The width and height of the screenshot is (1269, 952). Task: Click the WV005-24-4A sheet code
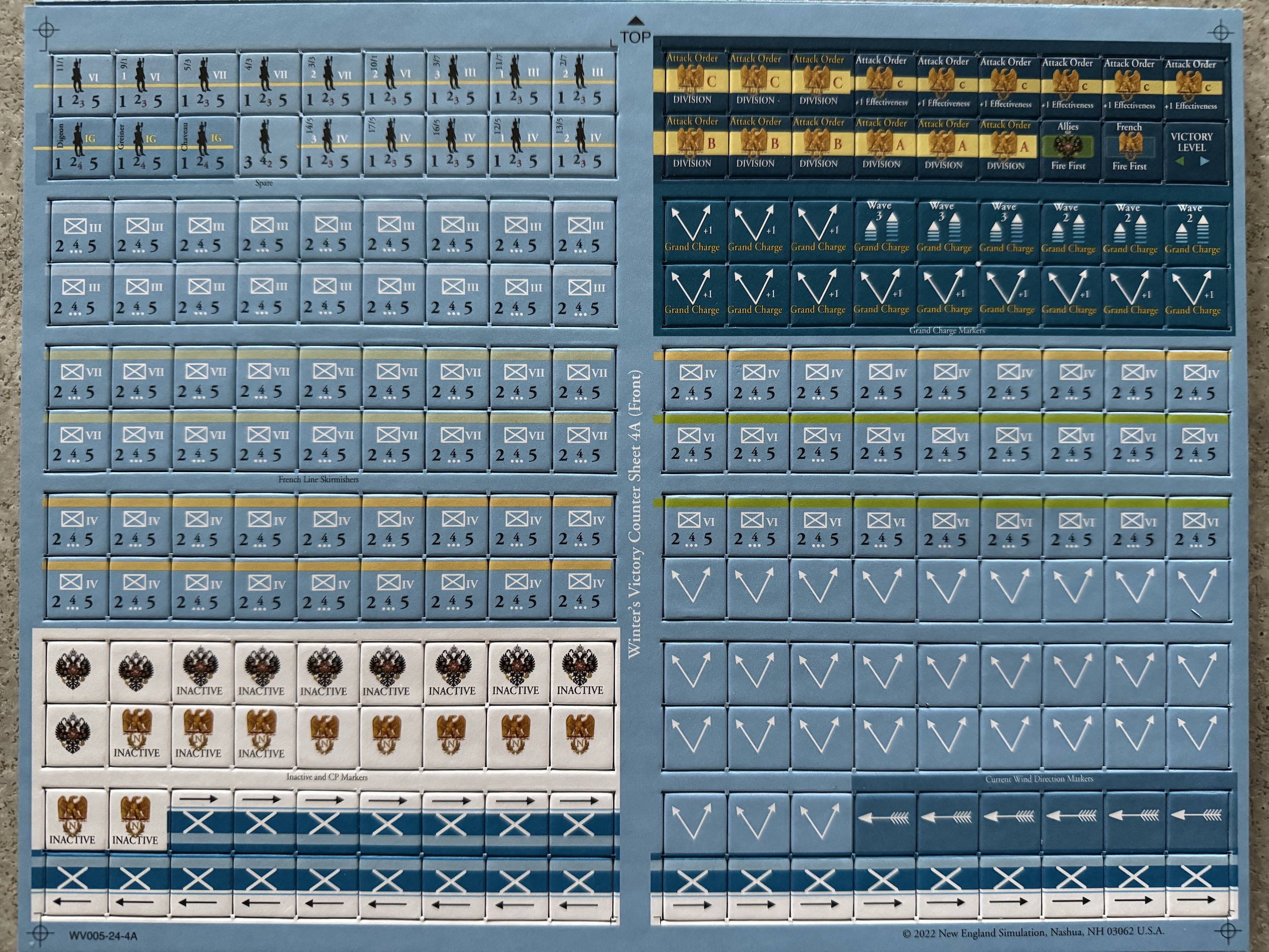point(103,936)
